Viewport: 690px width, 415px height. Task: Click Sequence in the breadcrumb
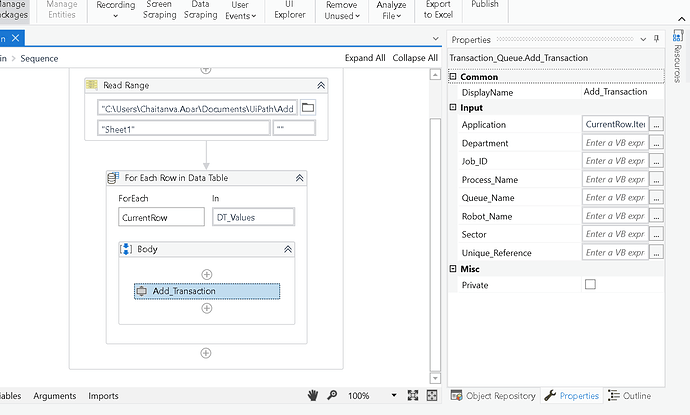[x=39, y=59]
